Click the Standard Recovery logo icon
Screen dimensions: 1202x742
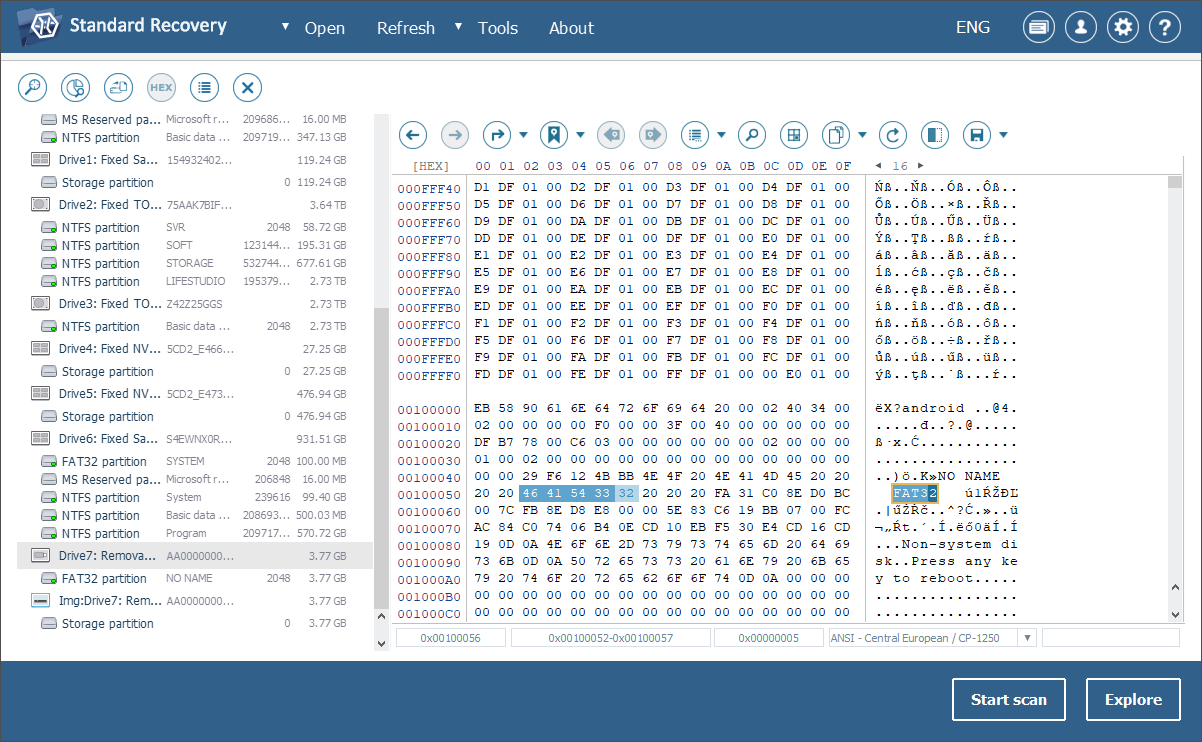[x=37, y=27]
